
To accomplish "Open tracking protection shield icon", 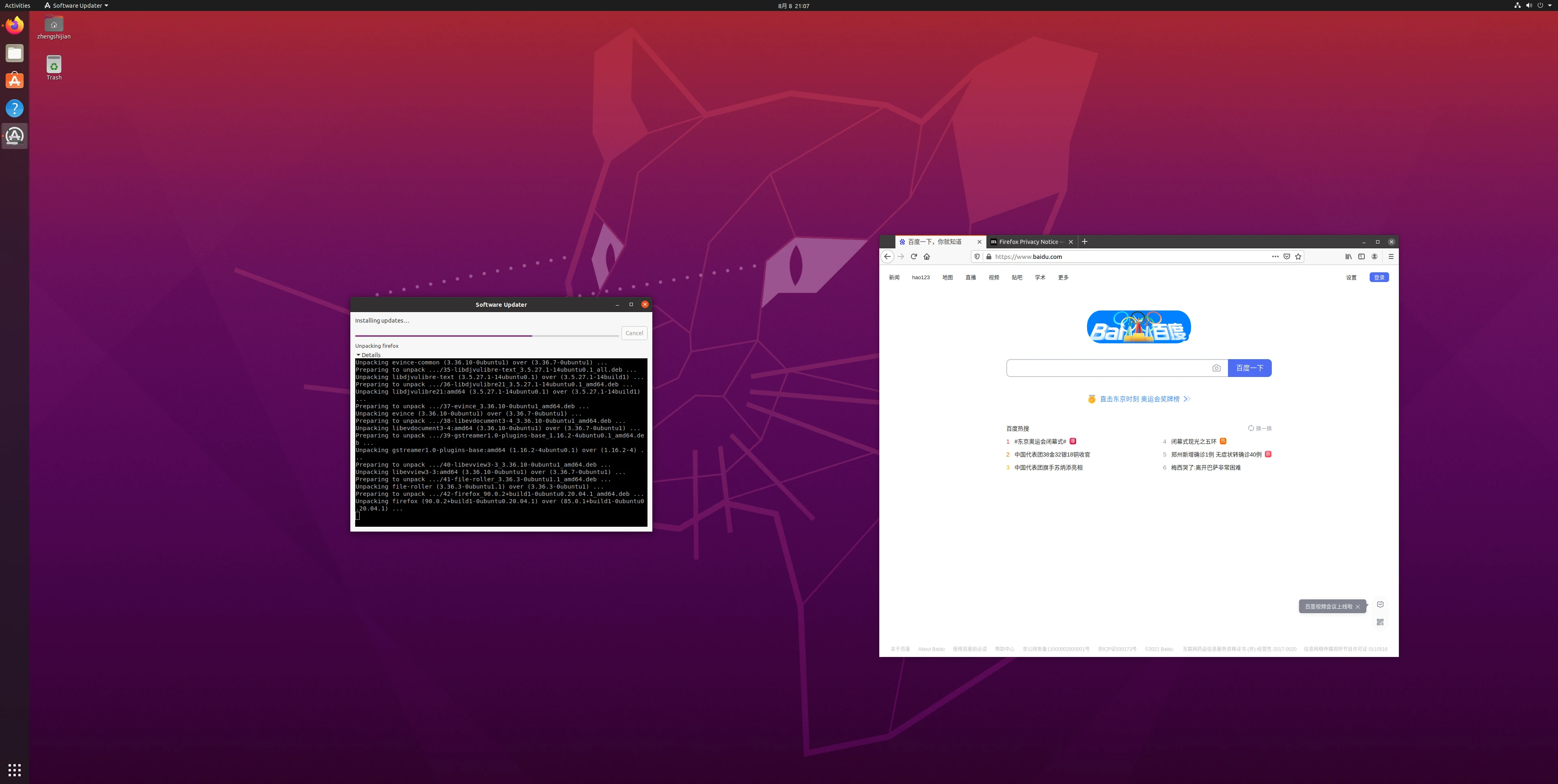I will click(977, 256).
